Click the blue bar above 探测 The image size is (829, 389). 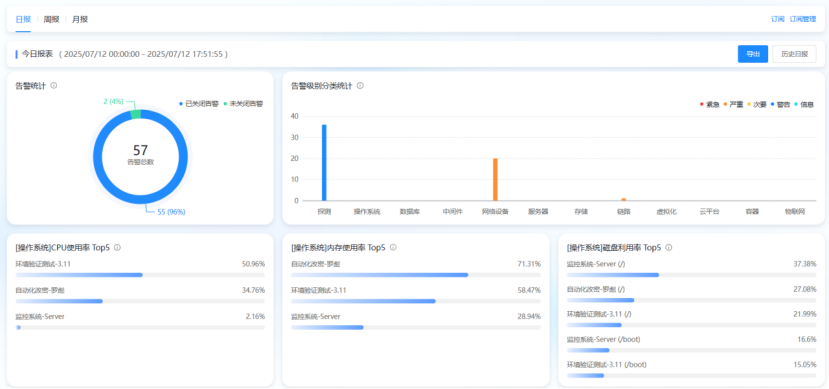coord(324,163)
